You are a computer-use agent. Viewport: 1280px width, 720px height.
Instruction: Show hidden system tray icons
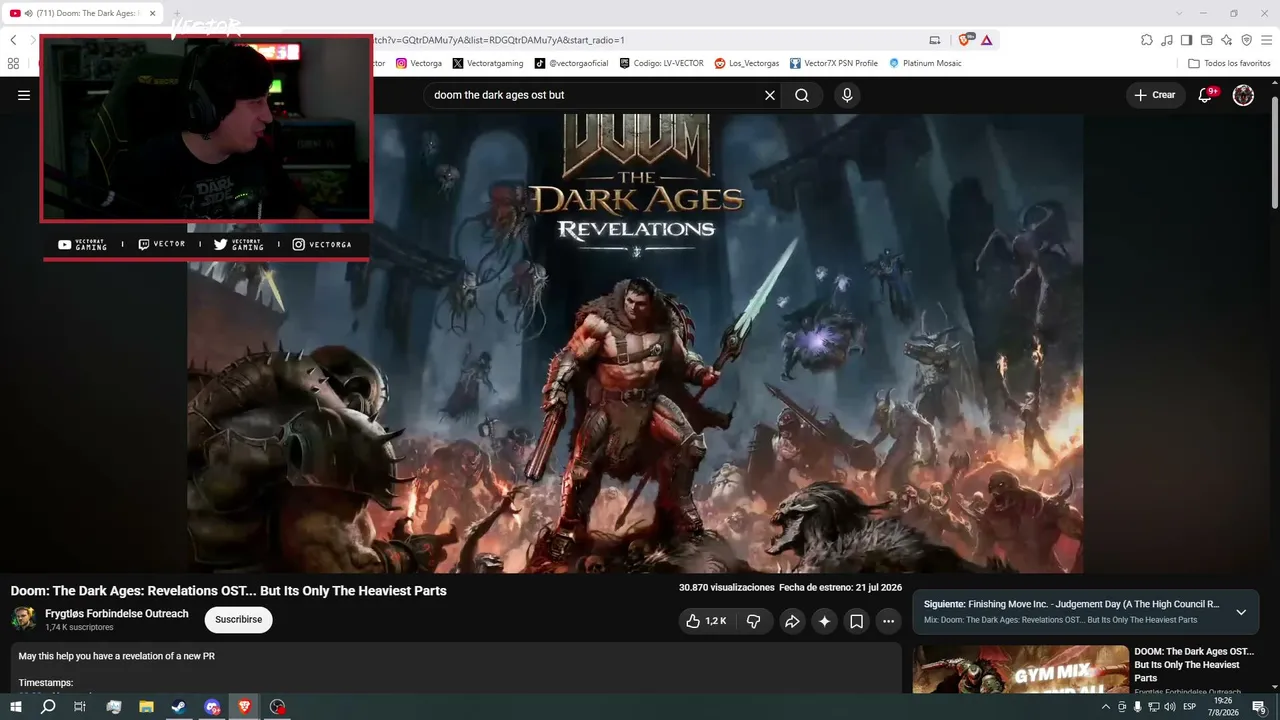pyautogui.click(x=1105, y=707)
